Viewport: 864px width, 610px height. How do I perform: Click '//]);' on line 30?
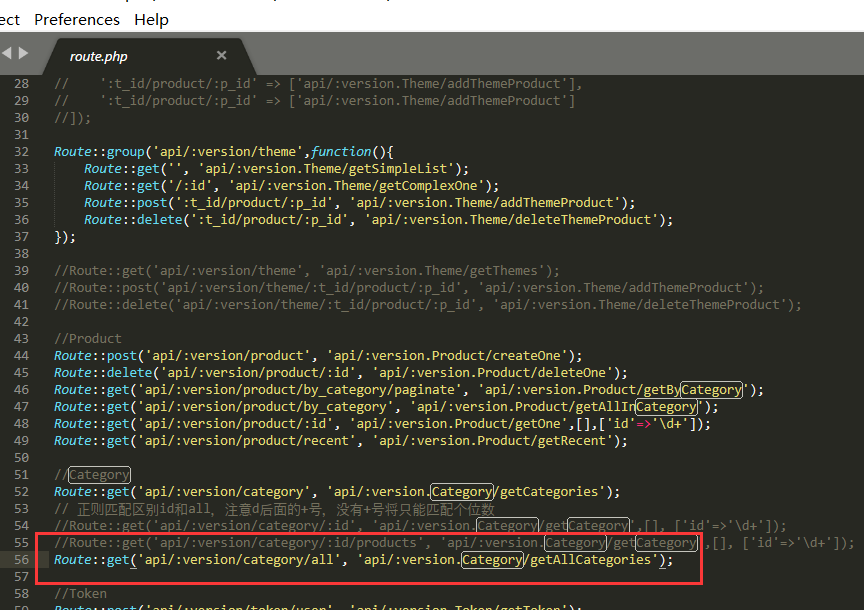pos(73,118)
